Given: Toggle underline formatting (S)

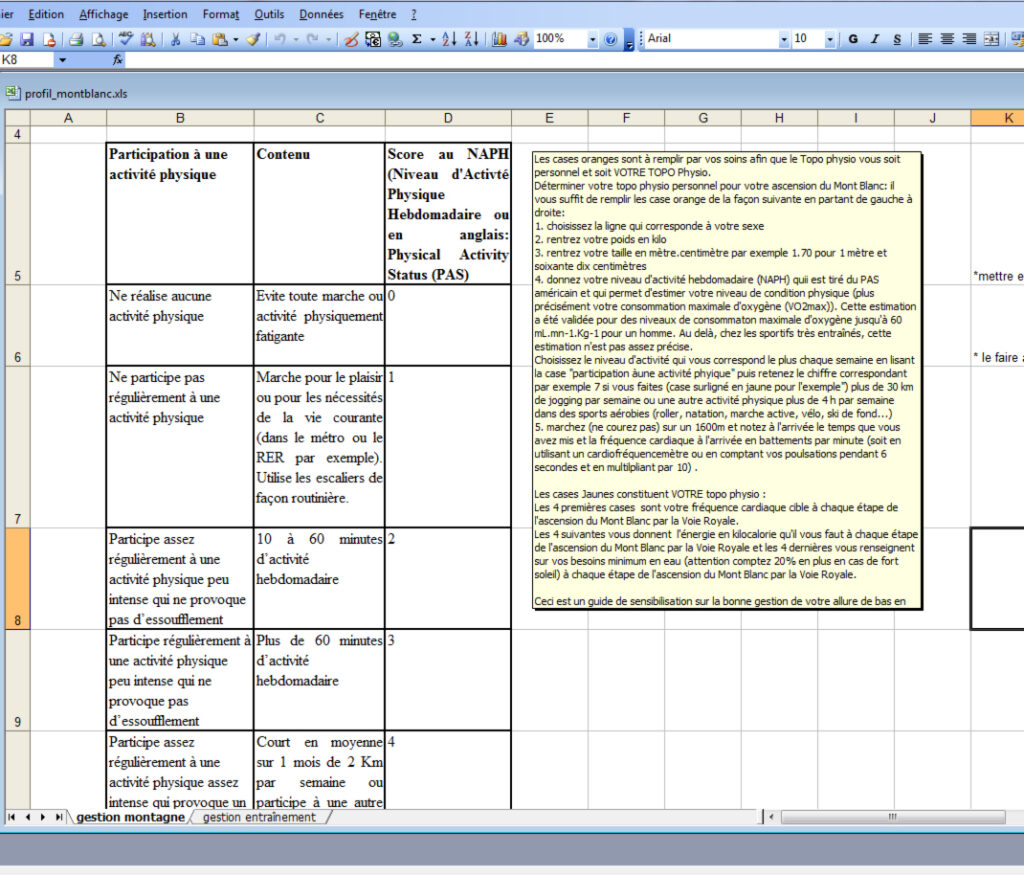Looking at the screenshot, I should click(897, 39).
